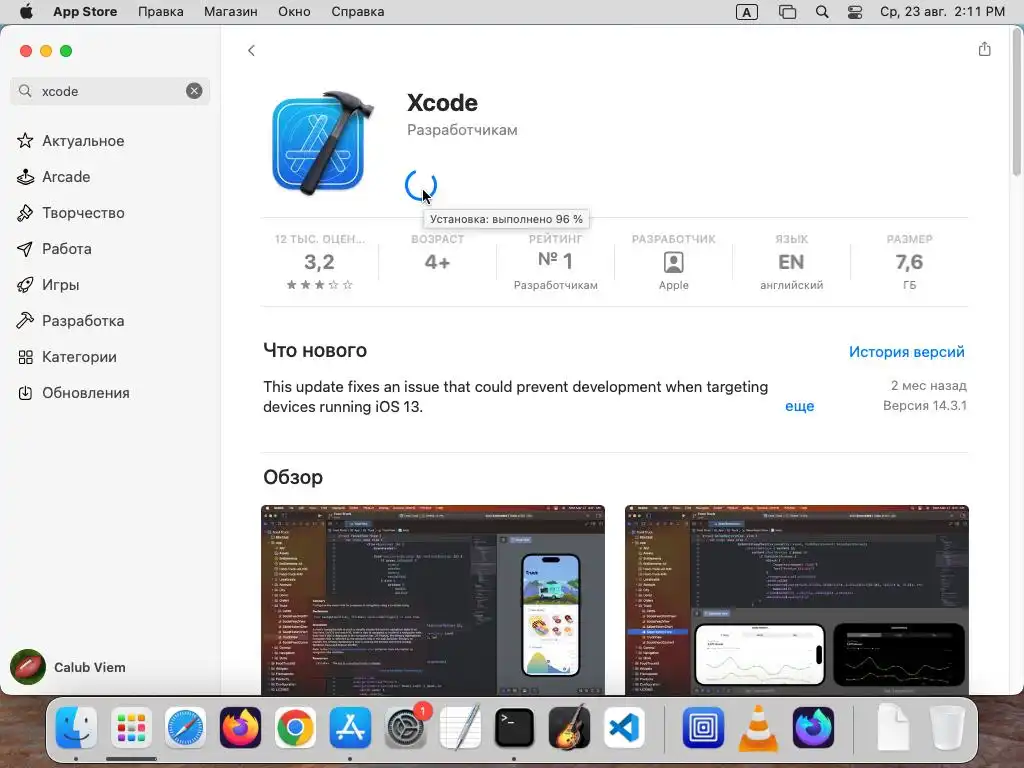Viewport: 1024px width, 768px height.
Task: Open Safari from the Dock
Action: 185,727
